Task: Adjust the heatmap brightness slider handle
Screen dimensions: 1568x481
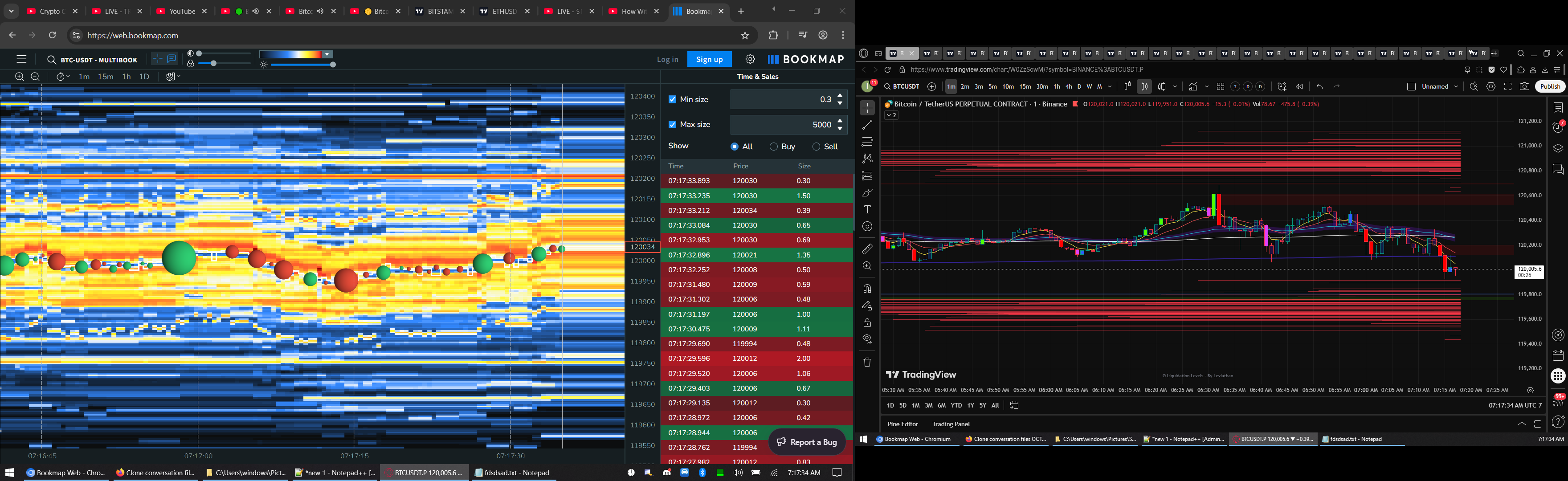Action: [x=333, y=65]
